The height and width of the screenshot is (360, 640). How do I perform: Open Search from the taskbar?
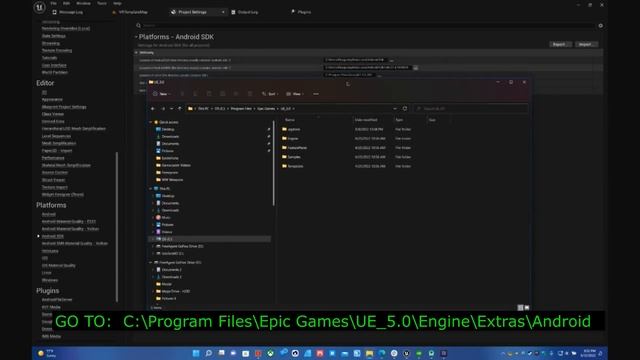(x=209, y=353)
